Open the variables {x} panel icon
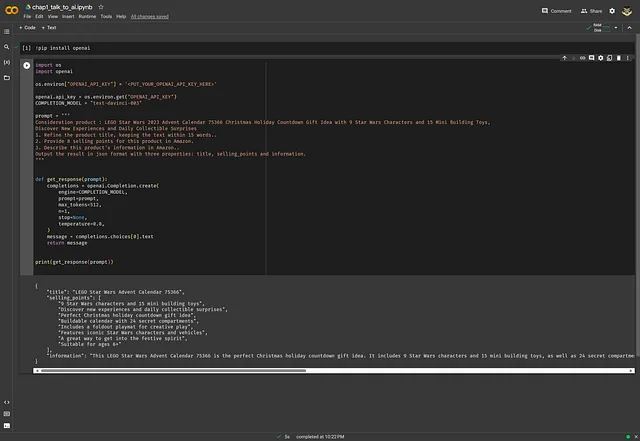Screen dimensions: 640x441 [x=7, y=62]
